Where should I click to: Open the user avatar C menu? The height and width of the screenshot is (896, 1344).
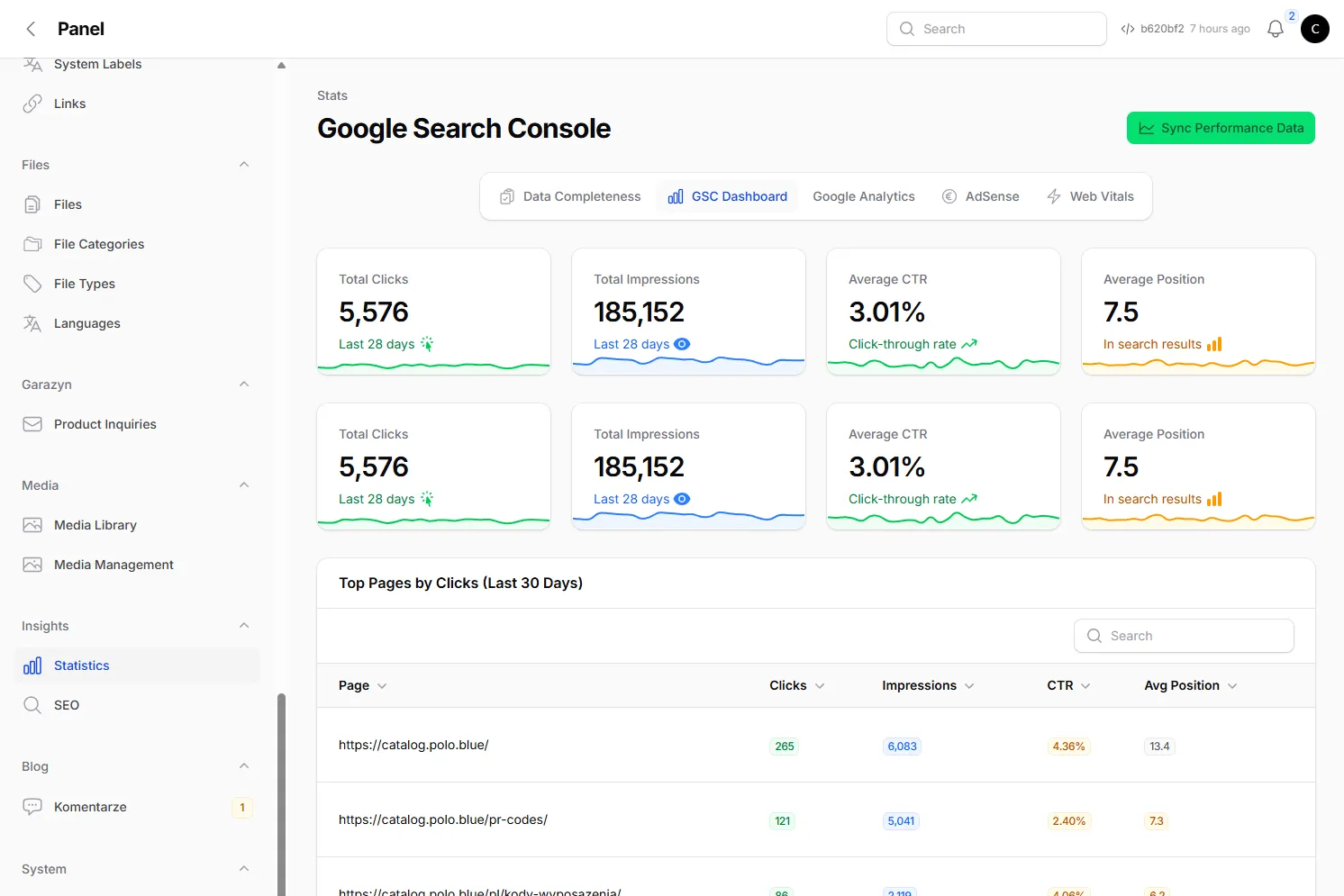tap(1314, 29)
